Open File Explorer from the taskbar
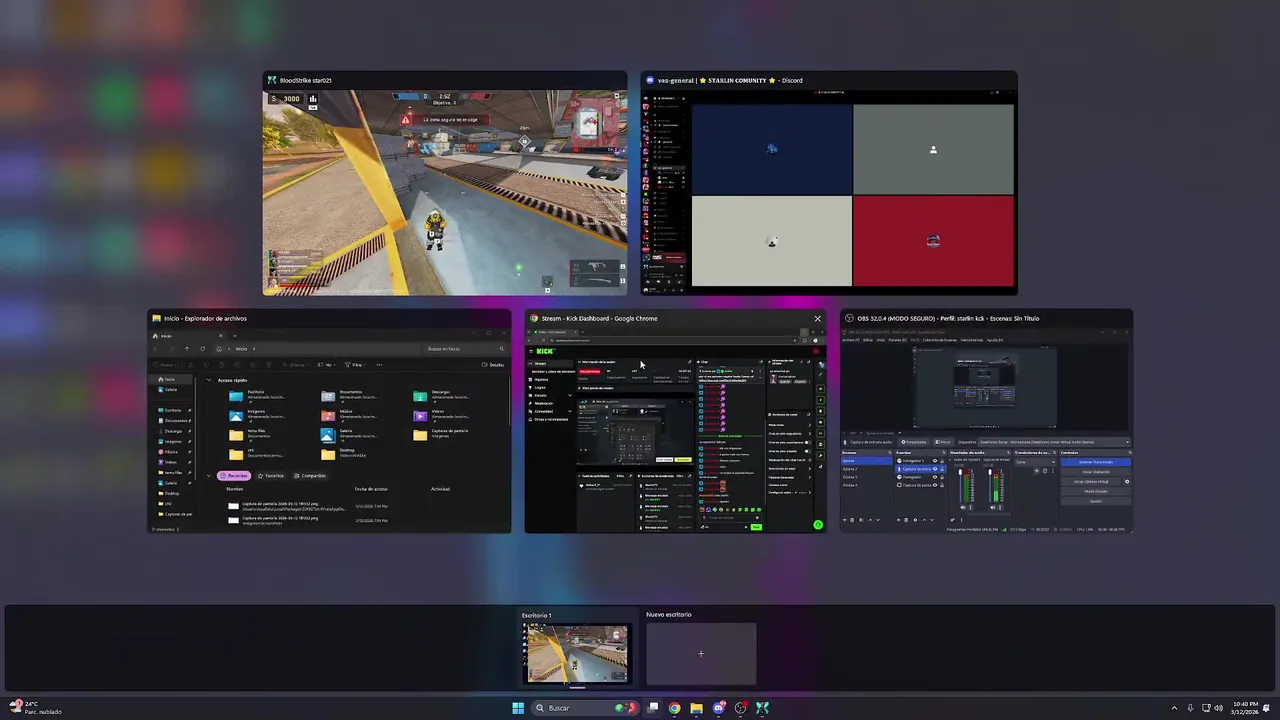 point(697,708)
